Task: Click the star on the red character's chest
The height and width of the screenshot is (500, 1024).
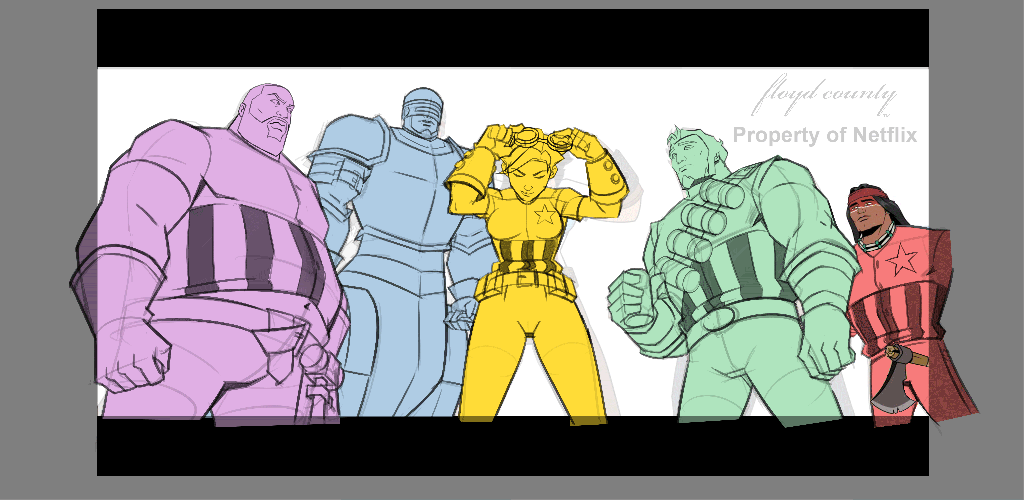Action: tap(903, 260)
